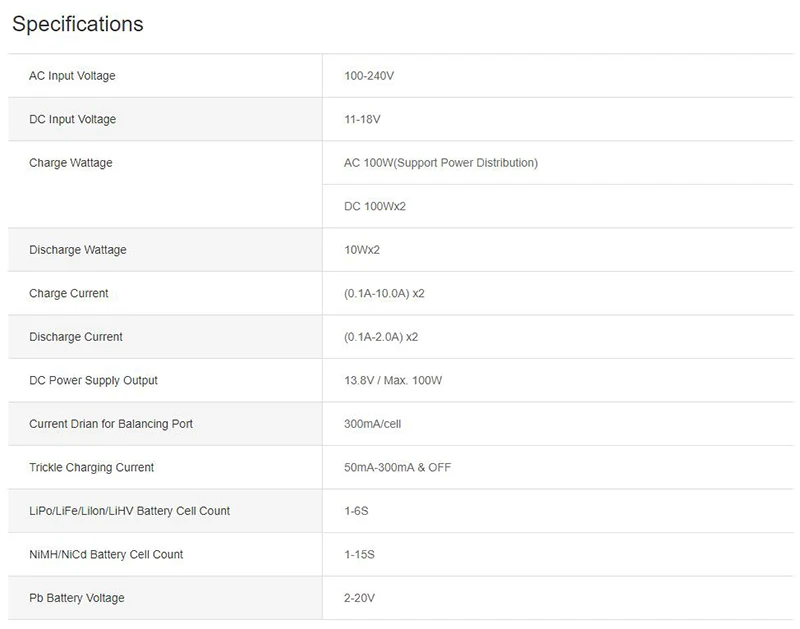Click the 13.8V / Max. 100W value
Viewport: 800px width, 629px height.
(393, 380)
